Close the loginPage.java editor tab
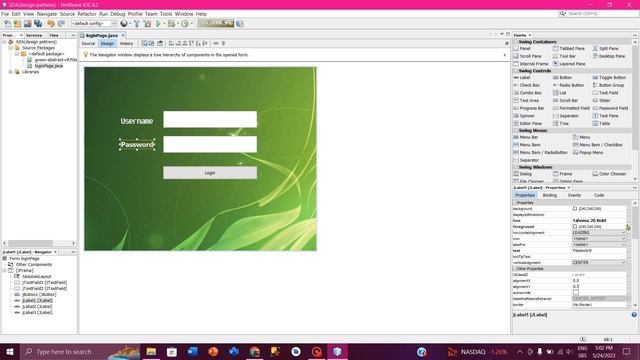The width and height of the screenshot is (640, 360). [x=123, y=36]
